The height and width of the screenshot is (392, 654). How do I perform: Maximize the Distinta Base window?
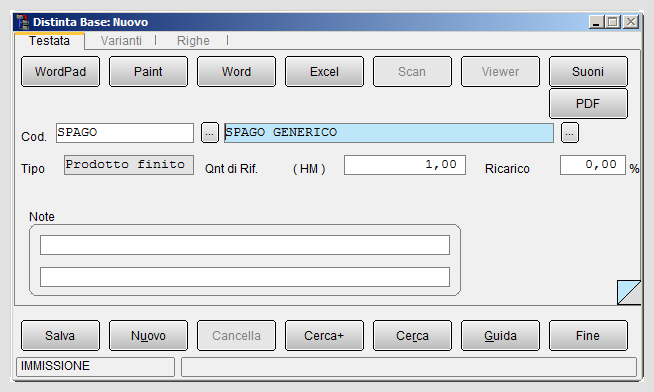click(x=613, y=22)
